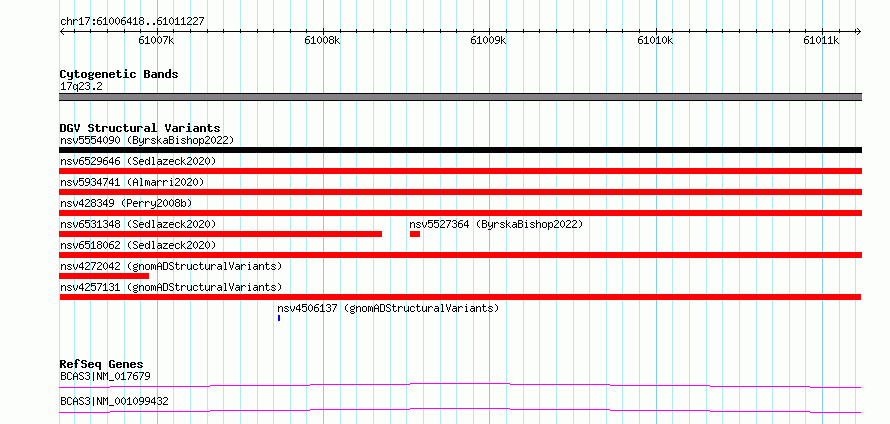Select the BCAS3|NM_017679 gene label

105,376
